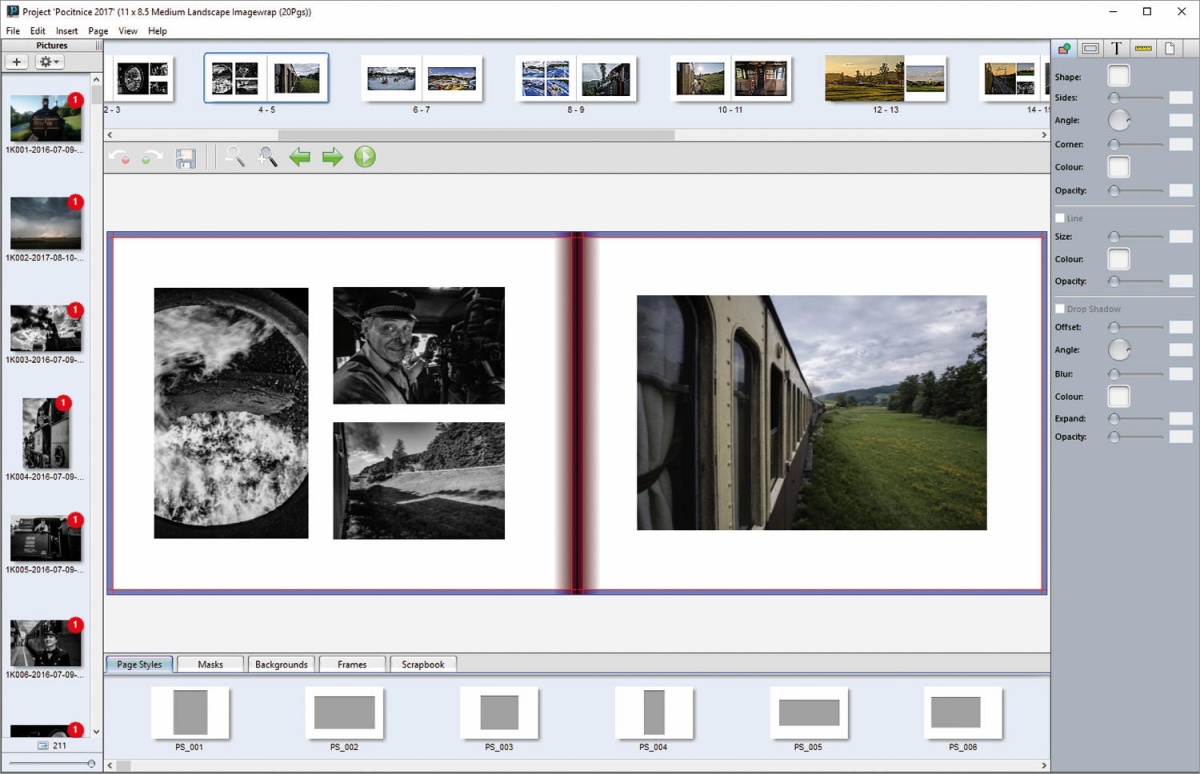1200x774 pixels.
Task: Open the Edit menu
Action: 38,31
